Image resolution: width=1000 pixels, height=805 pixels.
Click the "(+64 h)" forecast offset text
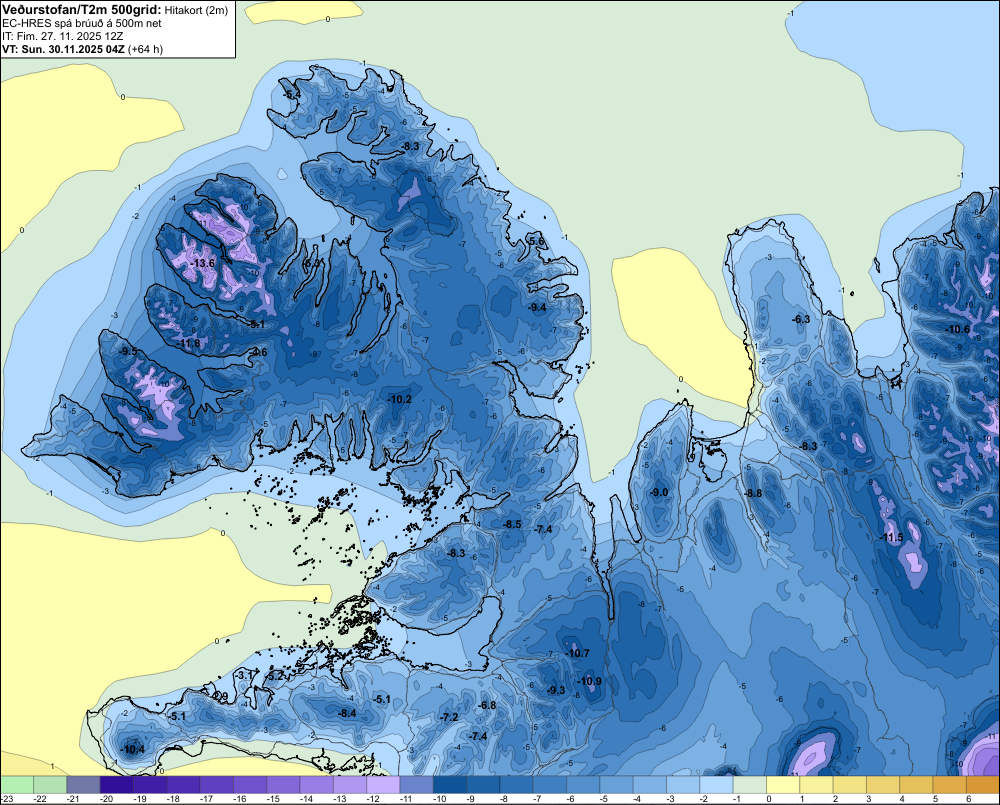point(146,49)
